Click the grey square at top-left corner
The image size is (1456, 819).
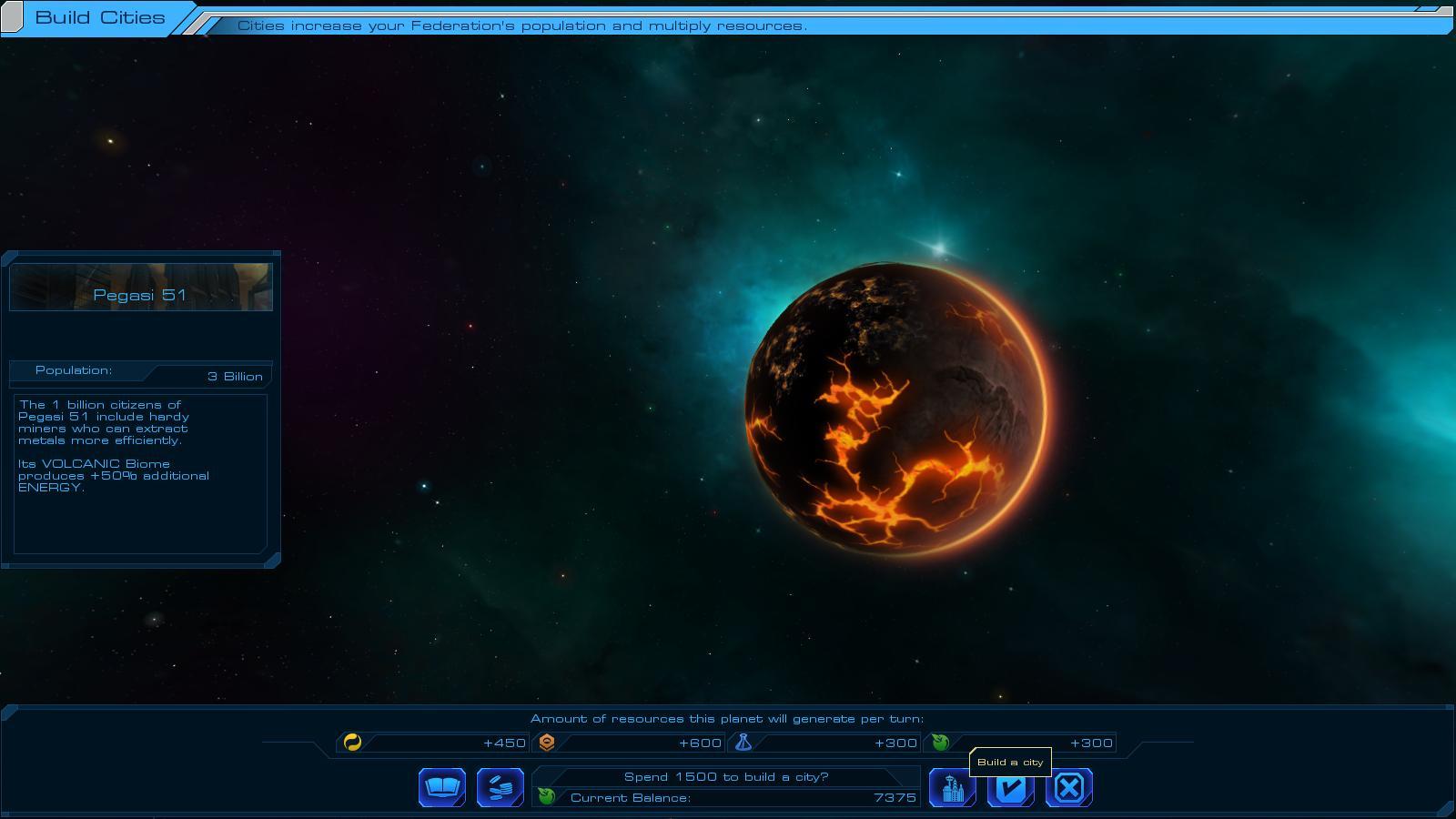tap(12, 17)
